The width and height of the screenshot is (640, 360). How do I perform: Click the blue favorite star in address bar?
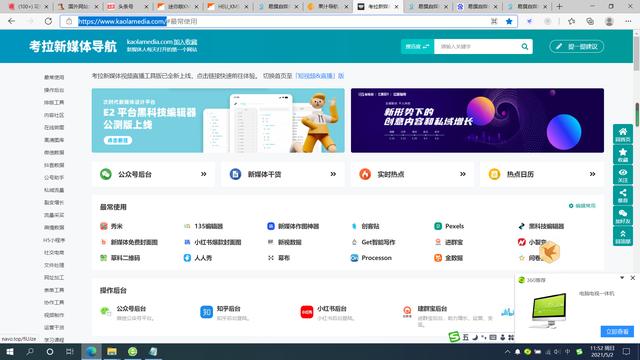(x=509, y=21)
